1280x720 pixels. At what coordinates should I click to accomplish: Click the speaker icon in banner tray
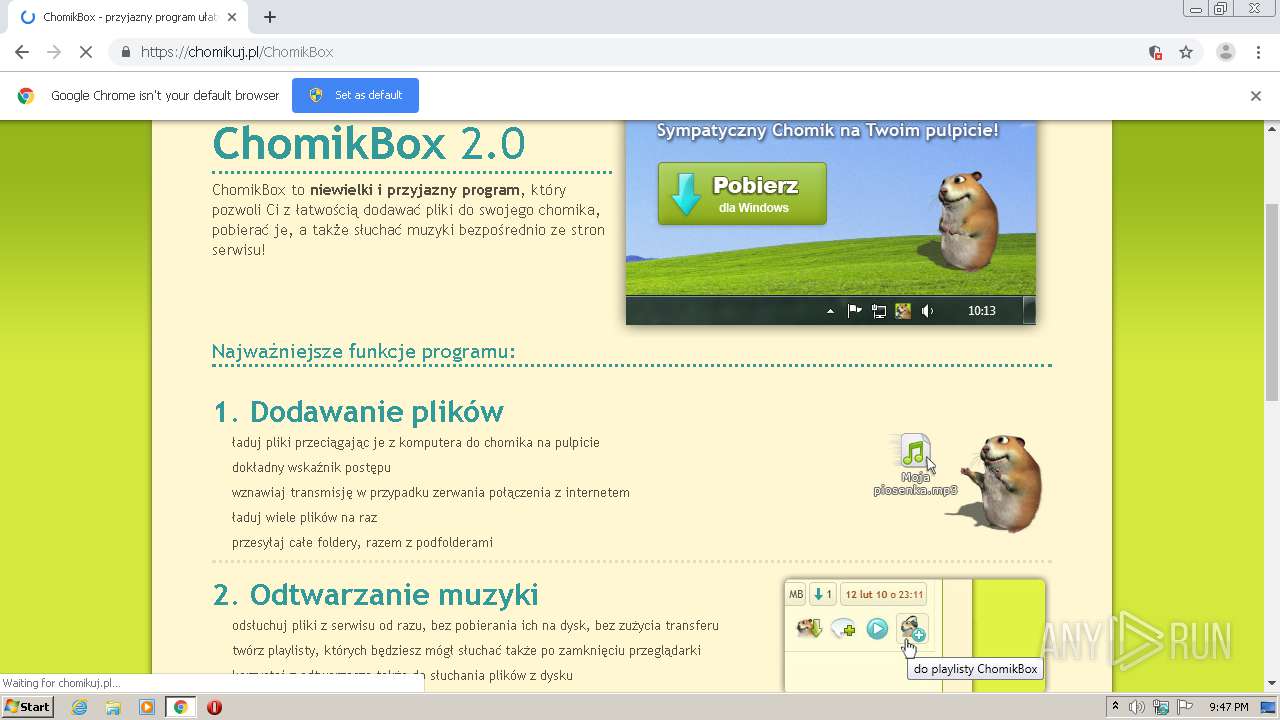[x=927, y=311]
